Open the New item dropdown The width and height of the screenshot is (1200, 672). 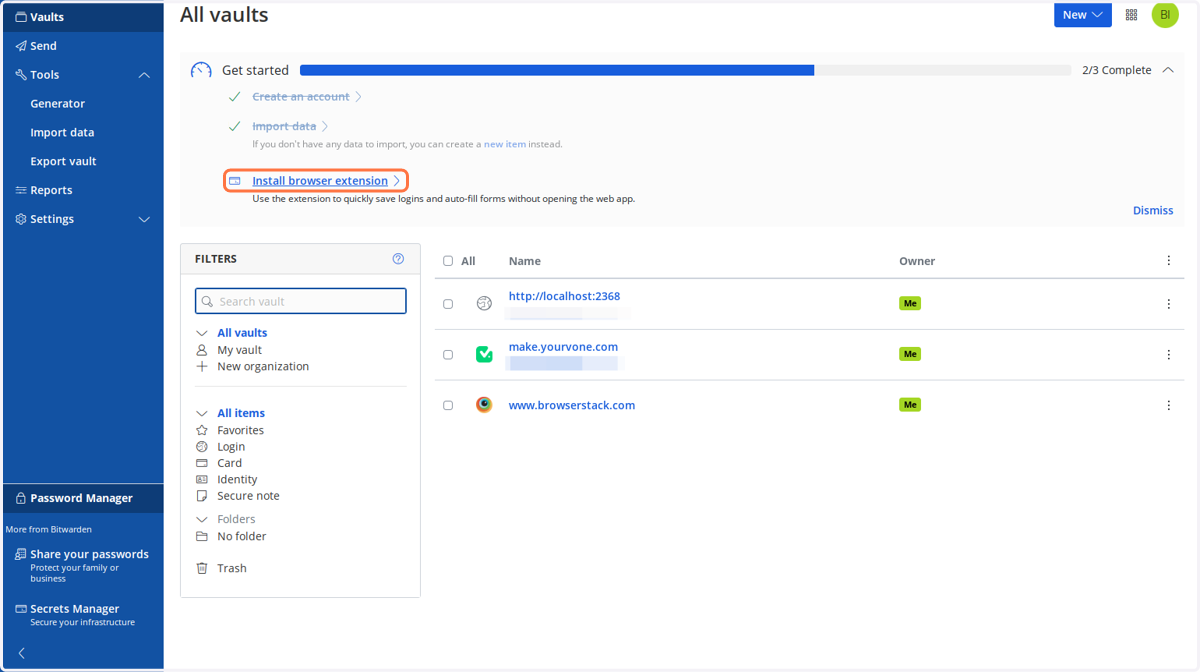[x=1083, y=15]
